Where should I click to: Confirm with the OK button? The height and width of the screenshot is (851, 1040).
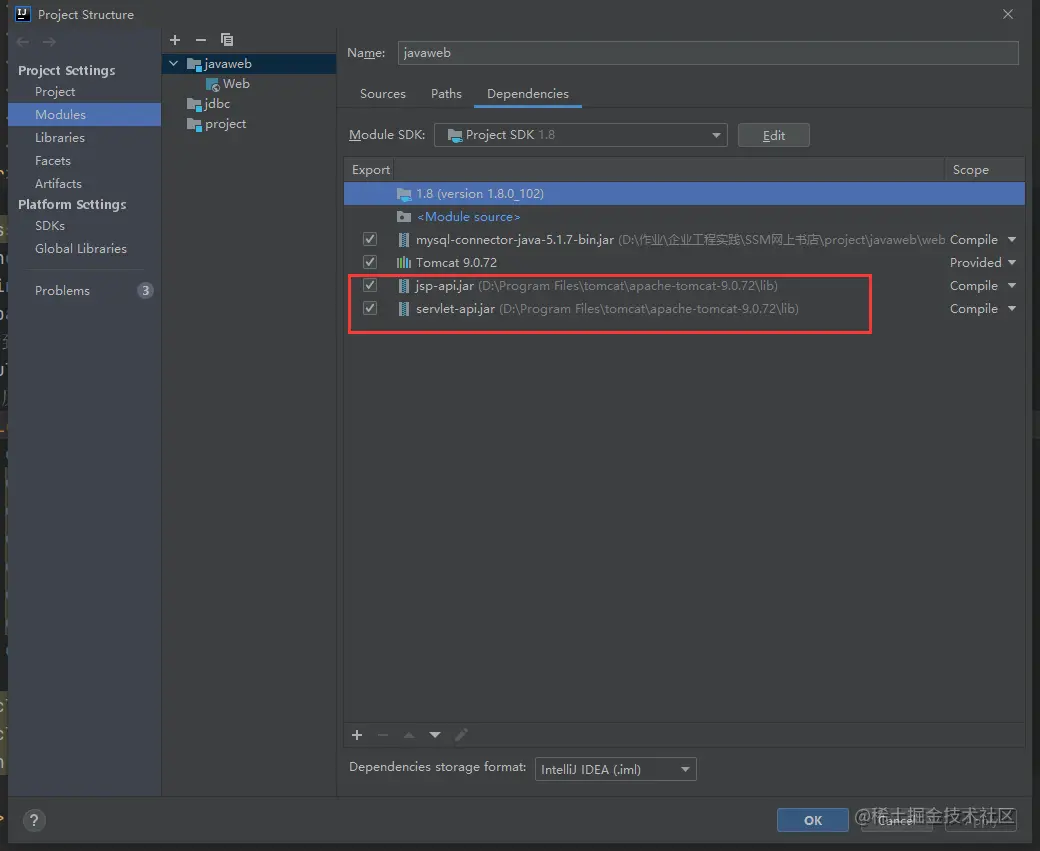tap(812, 820)
